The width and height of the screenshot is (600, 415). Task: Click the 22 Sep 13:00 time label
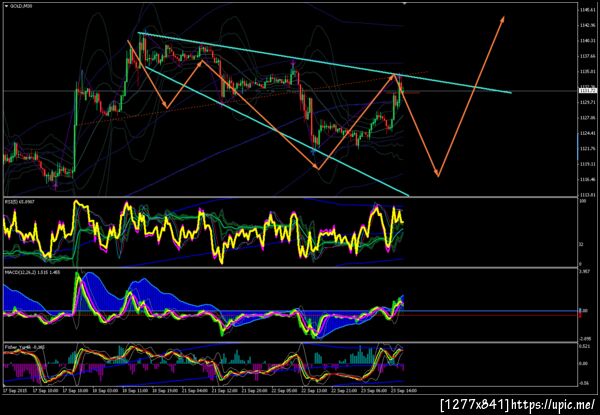coord(316,391)
